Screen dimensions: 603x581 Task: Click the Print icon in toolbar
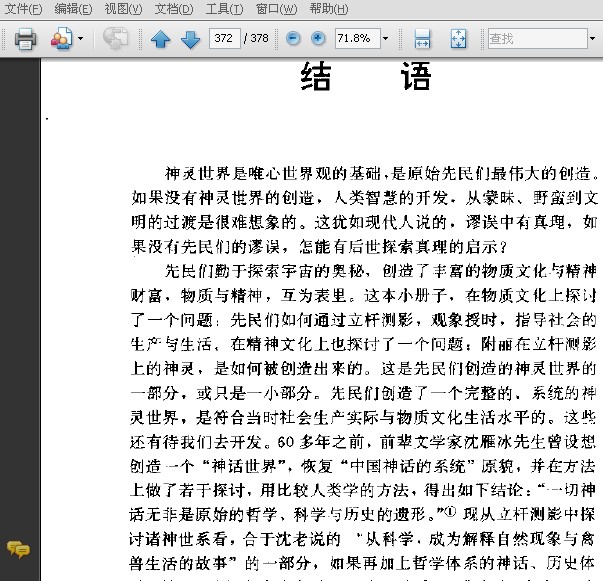pos(25,39)
